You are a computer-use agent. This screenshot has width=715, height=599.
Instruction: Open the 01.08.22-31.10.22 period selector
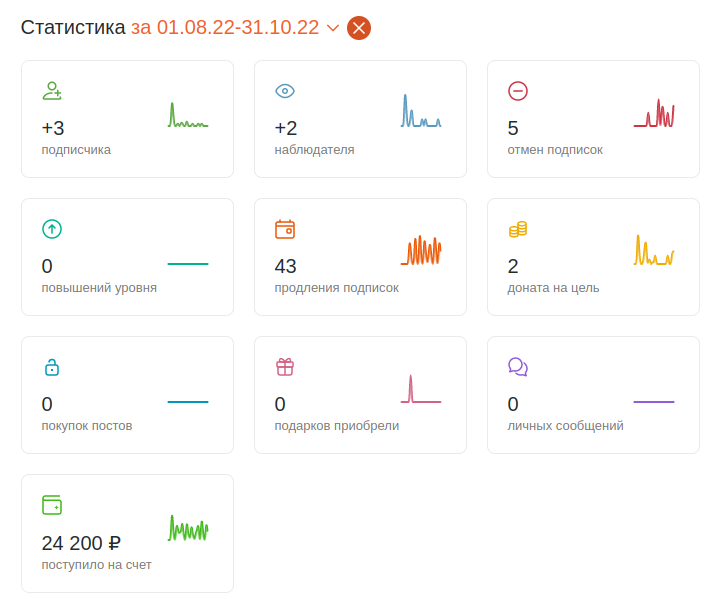point(225,27)
